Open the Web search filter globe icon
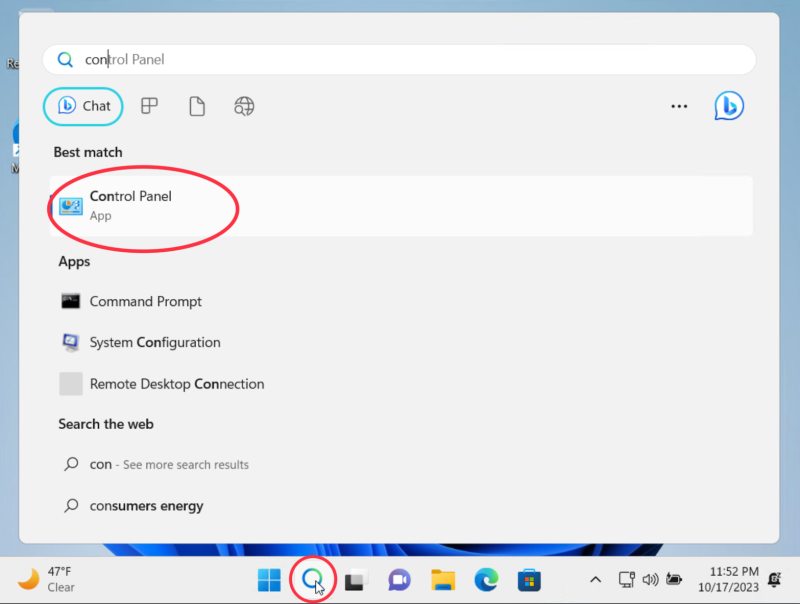800x604 pixels. pyautogui.click(x=244, y=105)
